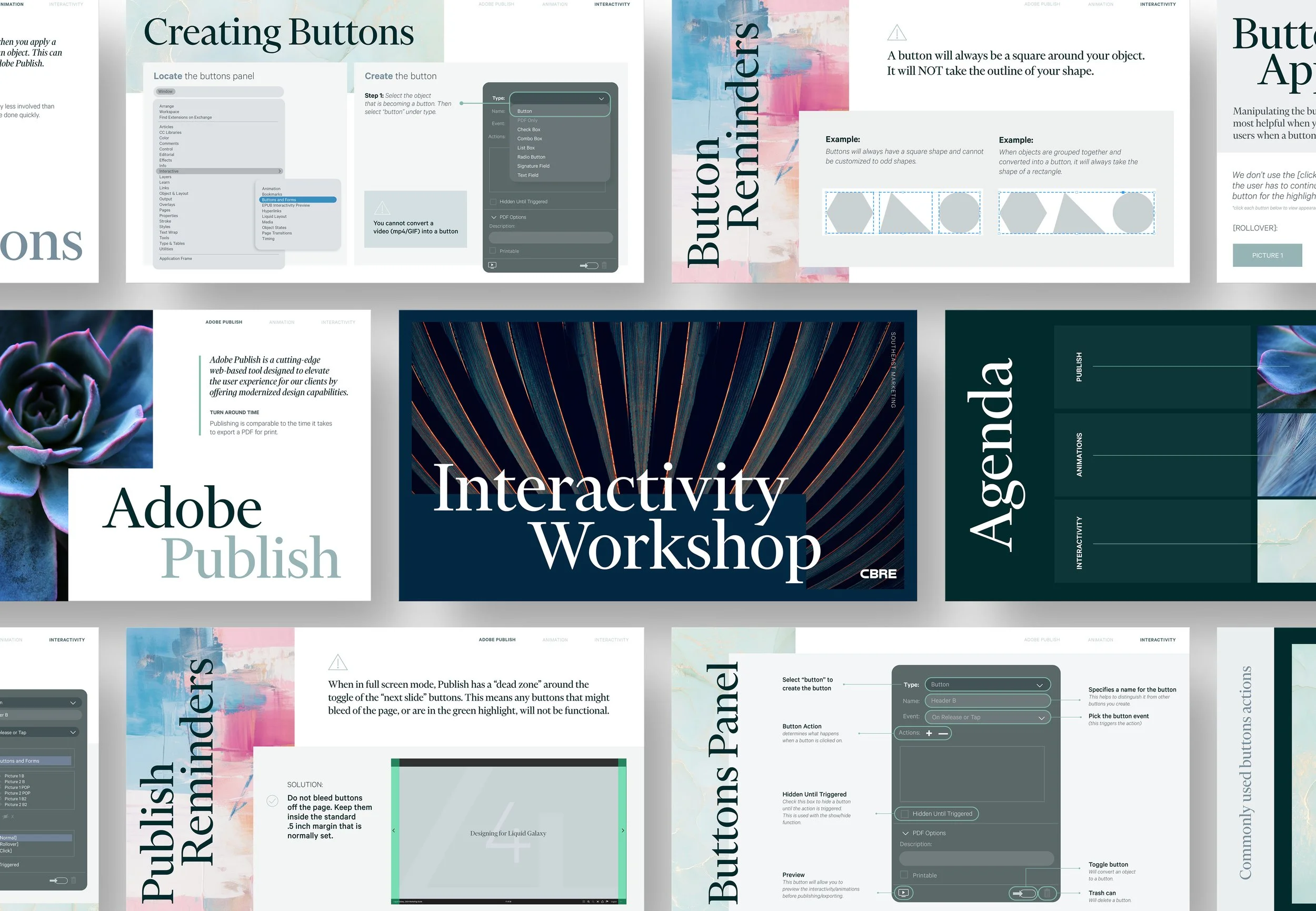Choose Hyperlinks in the Interactive submenu
This screenshot has width=1316, height=911.
272,211
